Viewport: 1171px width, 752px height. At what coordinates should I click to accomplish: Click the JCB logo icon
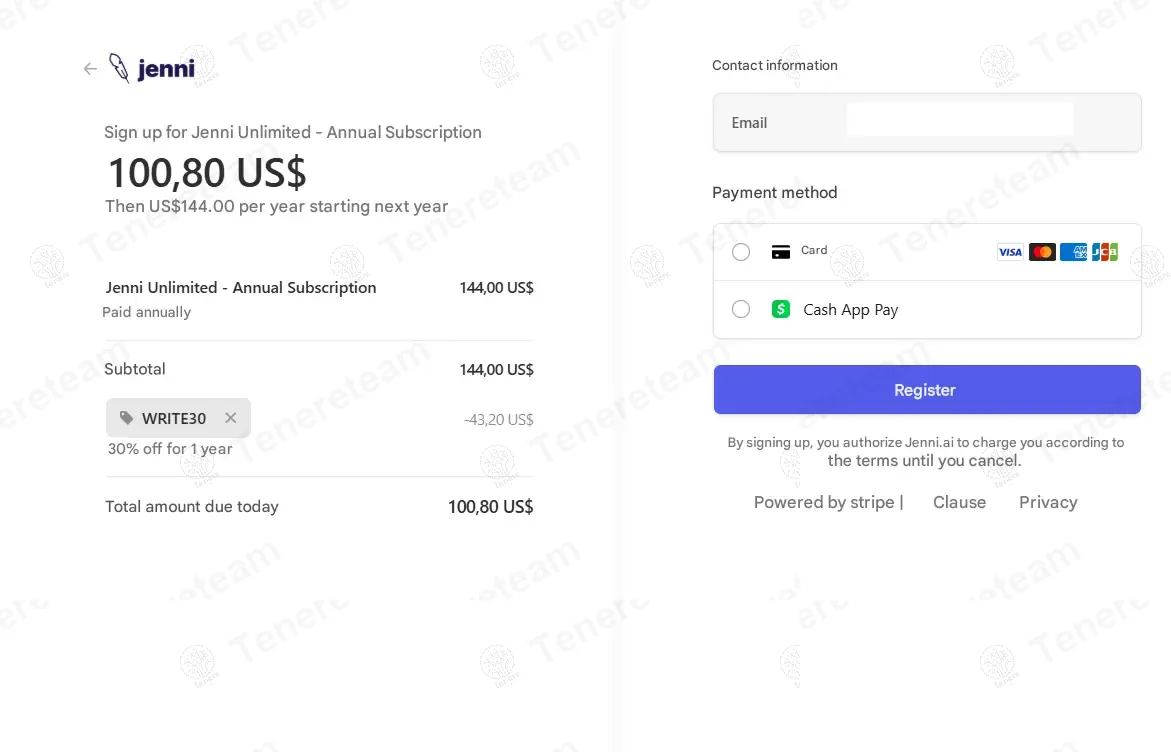(x=1104, y=252)
